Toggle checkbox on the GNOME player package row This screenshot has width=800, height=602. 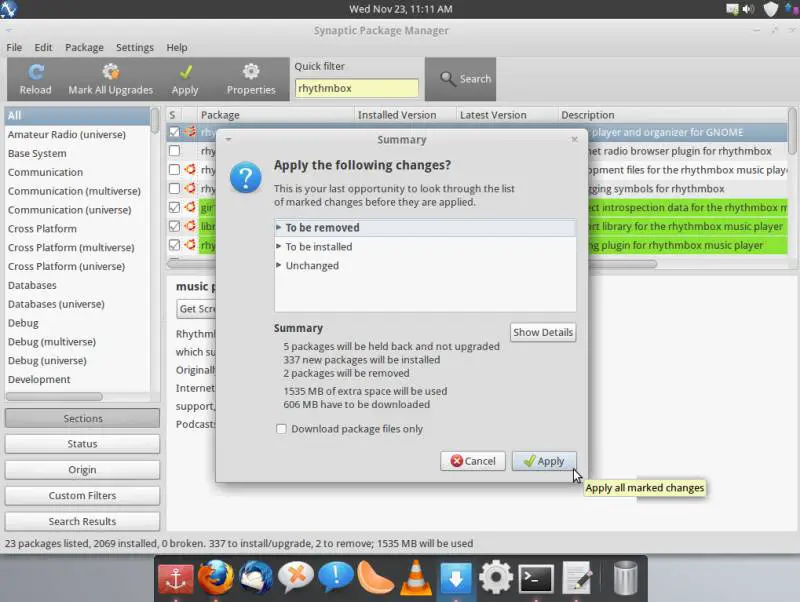[x=174, y=132]
